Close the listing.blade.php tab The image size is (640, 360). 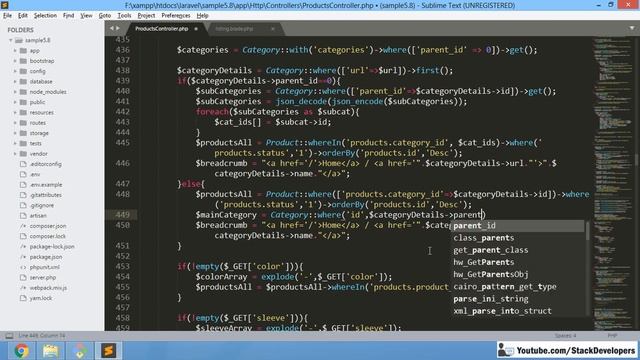pyautogui.click(x=273, y=29)
